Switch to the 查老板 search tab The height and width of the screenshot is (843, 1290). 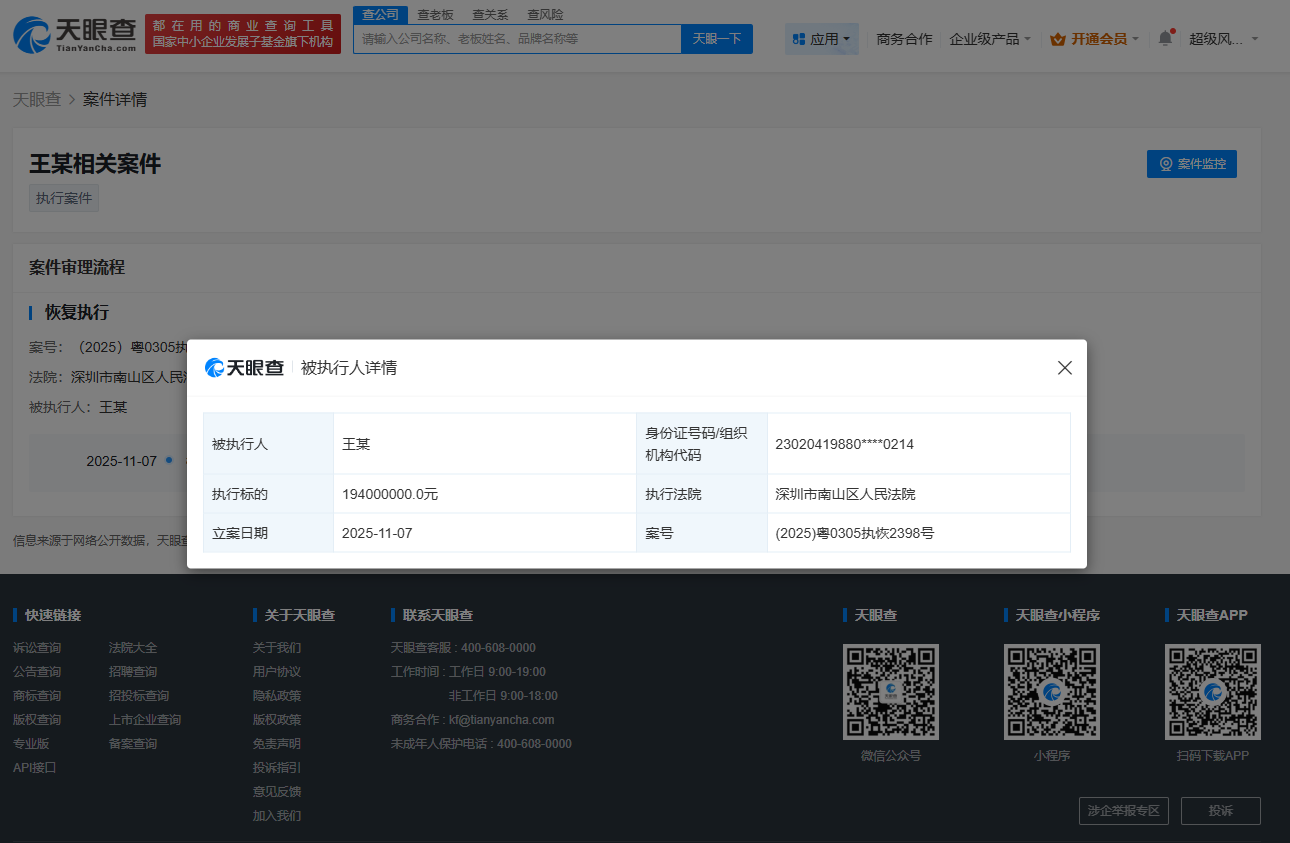[x=435, y=14]
